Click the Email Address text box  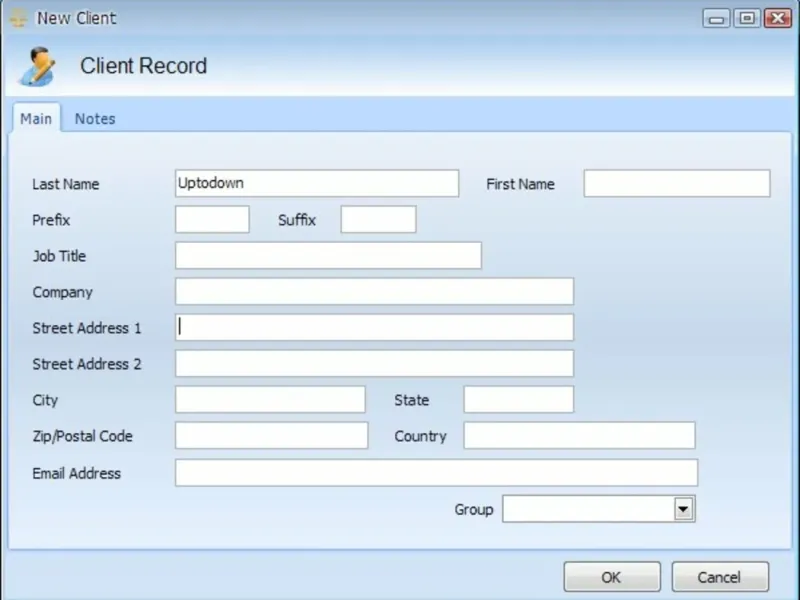[436, 472]
